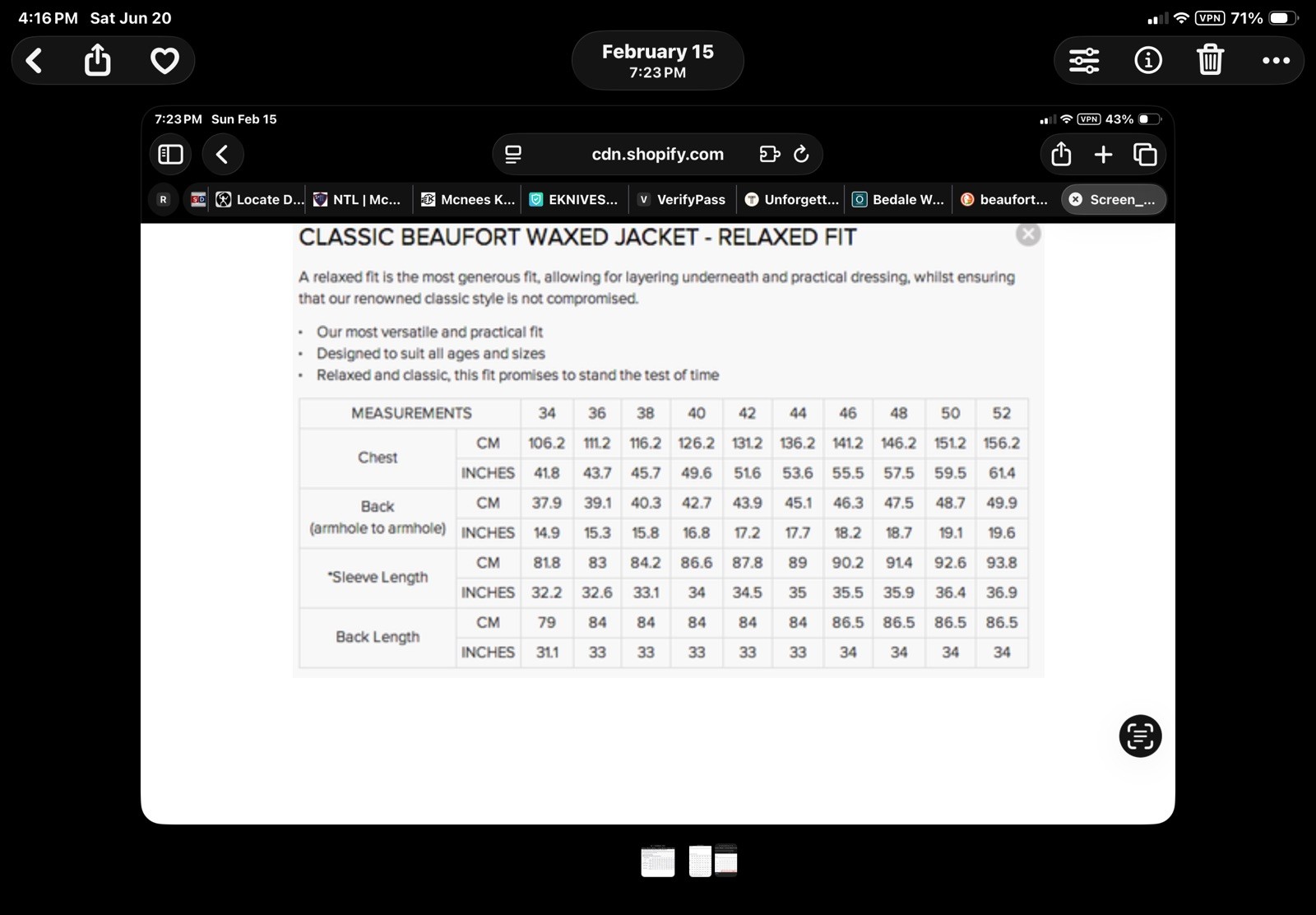The width and height of the screenshot is (1316, 915).
Task: Switch to the Unforgett... tab
Action: 791,199
